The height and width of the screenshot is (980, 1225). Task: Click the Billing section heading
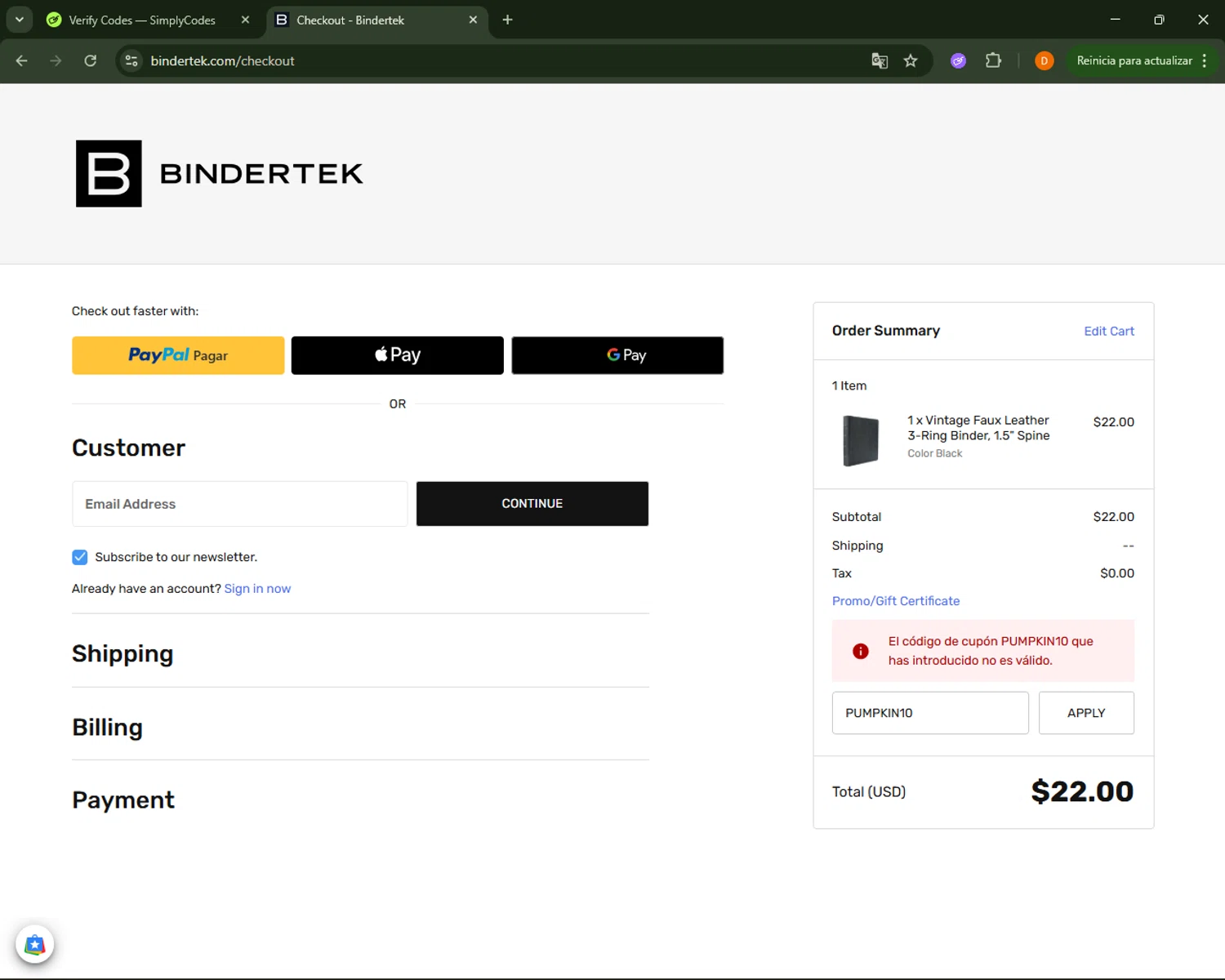point(107,727)
